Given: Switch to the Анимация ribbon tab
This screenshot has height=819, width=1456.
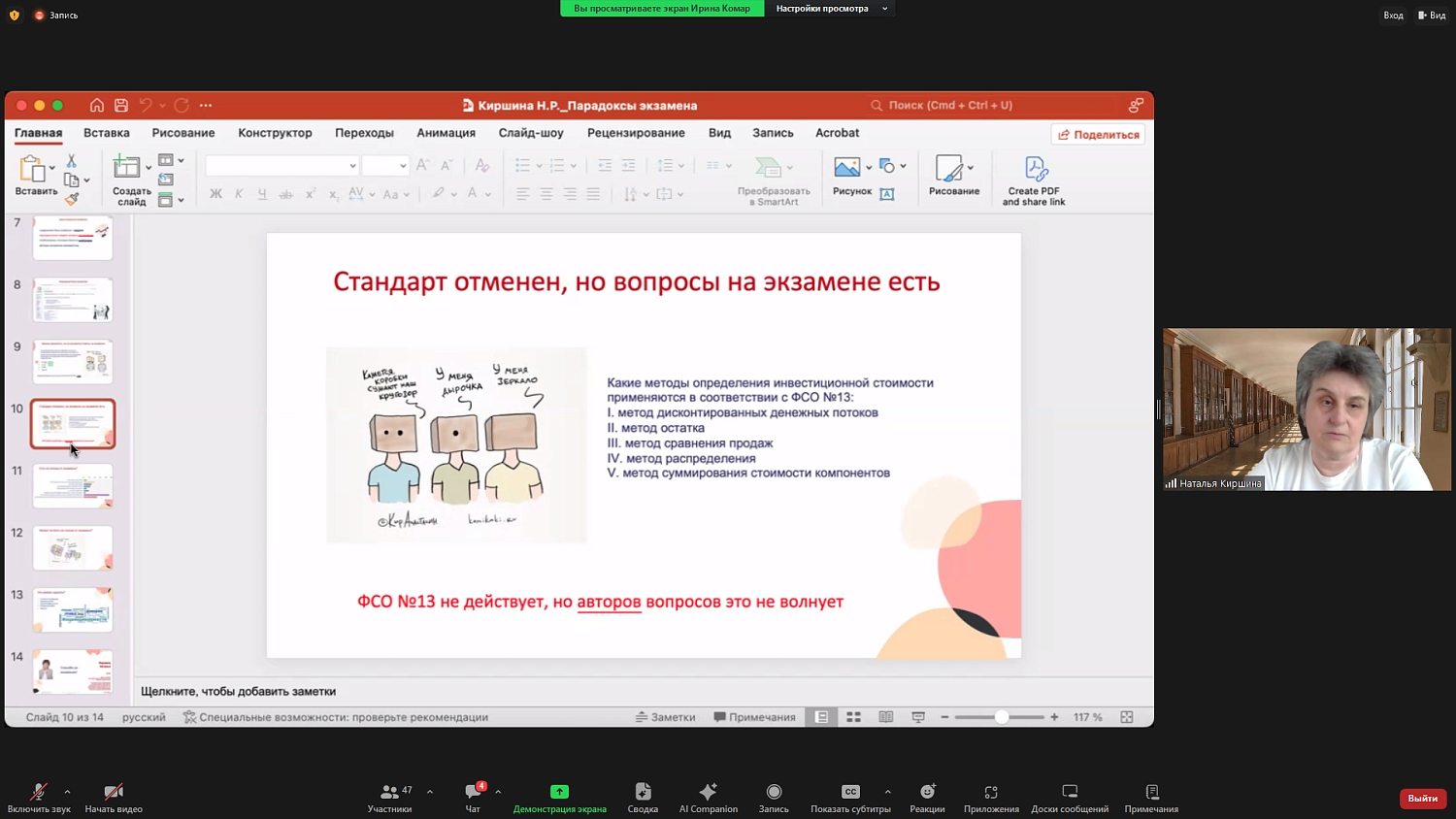Looking at the screenshot, I should point(446,133).
